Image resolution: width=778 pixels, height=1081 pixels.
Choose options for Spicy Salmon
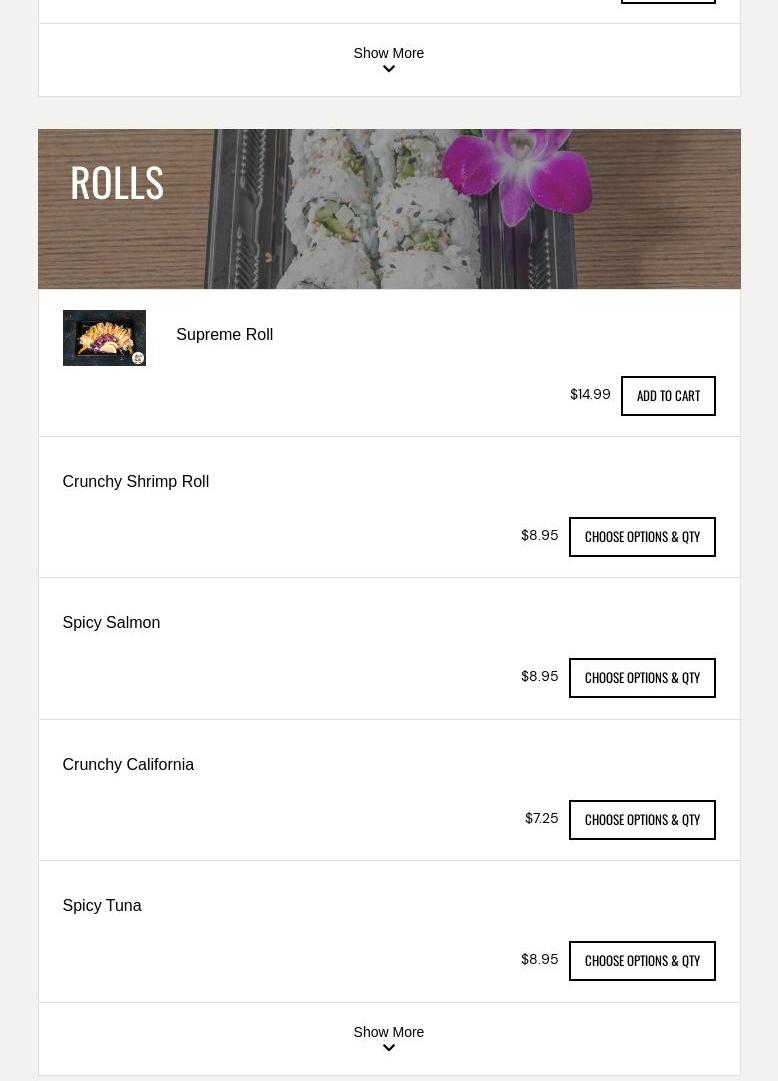click(641, 678)
